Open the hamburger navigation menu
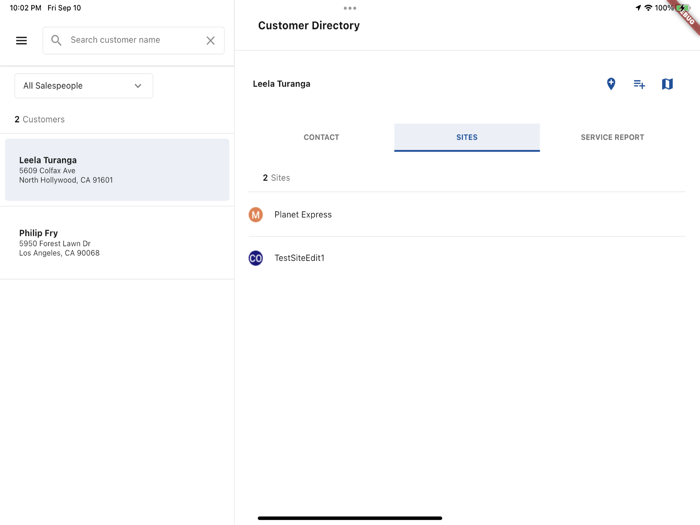700x525 pixels. [x=21, y=41]
